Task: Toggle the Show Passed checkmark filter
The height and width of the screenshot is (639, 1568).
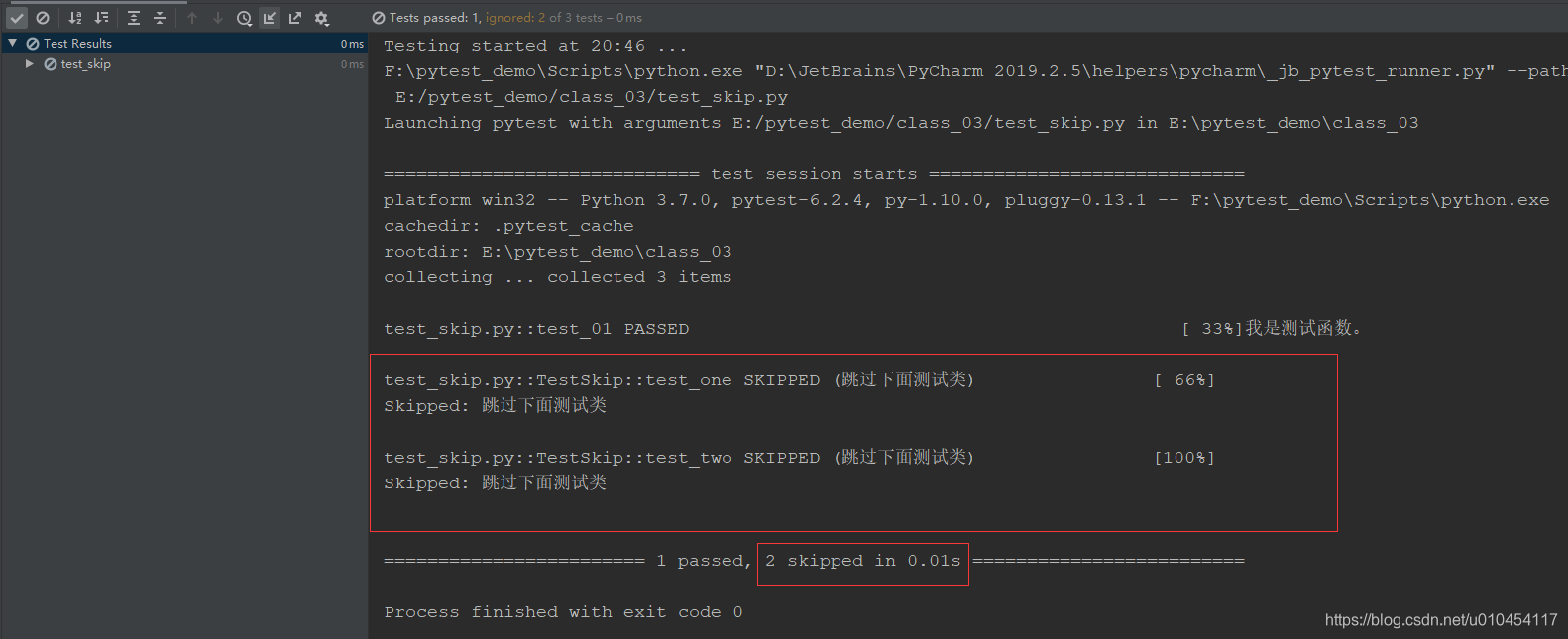Action: click(x=16, y=17)
